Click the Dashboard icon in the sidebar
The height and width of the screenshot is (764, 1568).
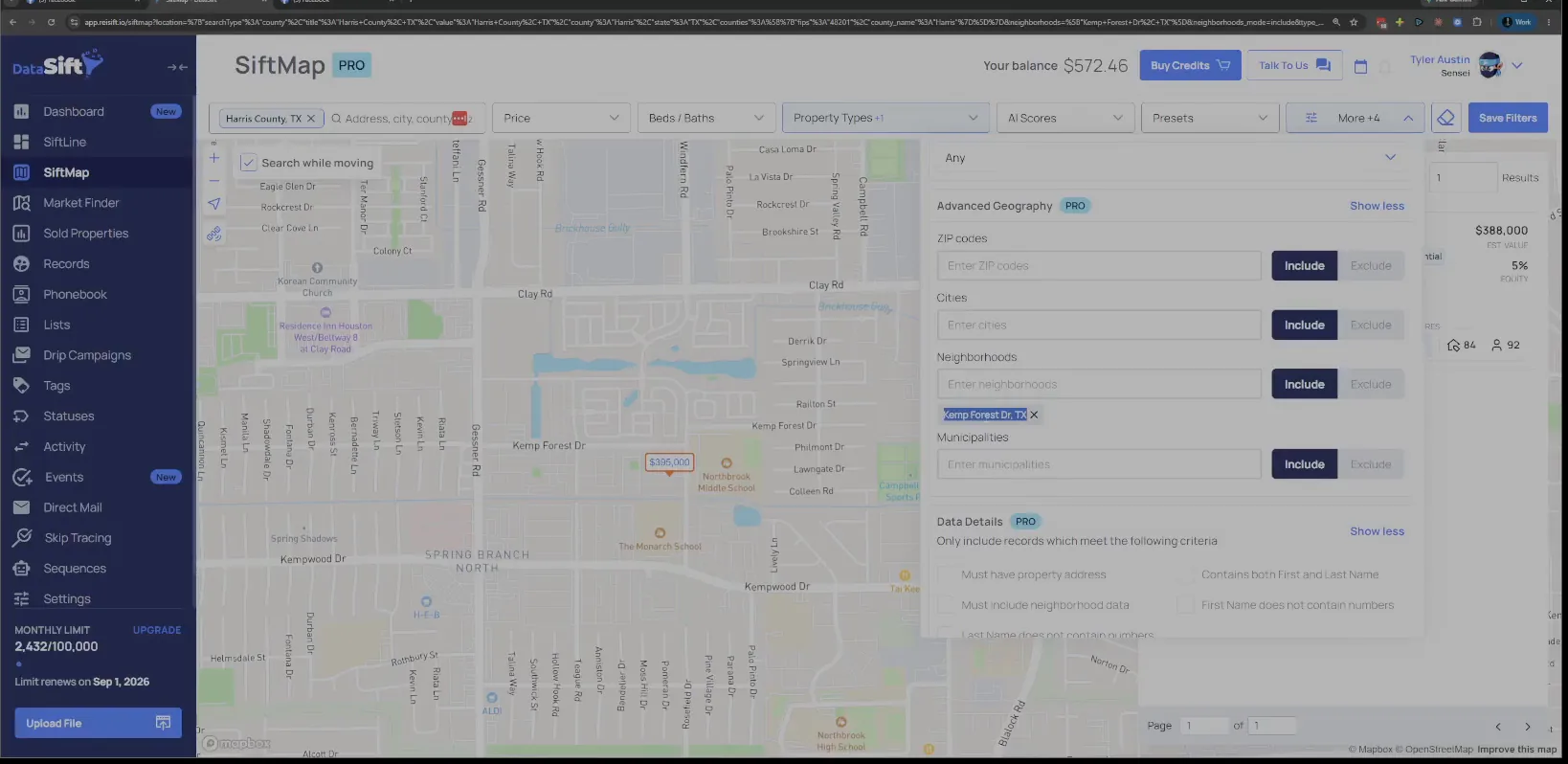tap(21, 111)
